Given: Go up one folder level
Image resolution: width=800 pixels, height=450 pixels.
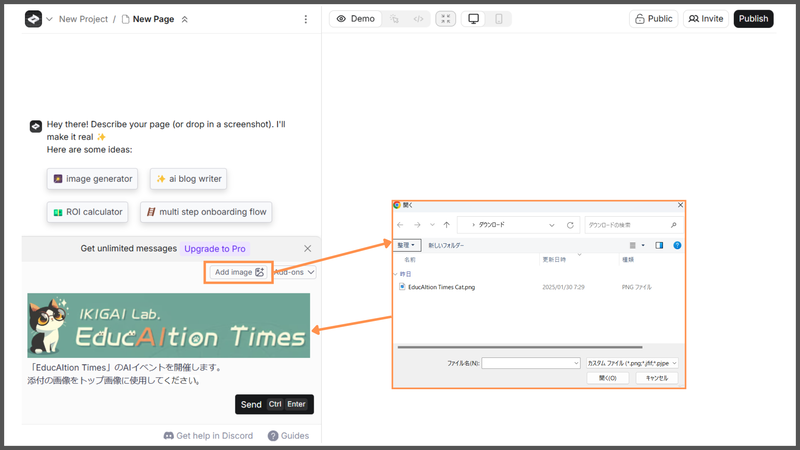Looking at the screenshot, I should click(447, 225).
